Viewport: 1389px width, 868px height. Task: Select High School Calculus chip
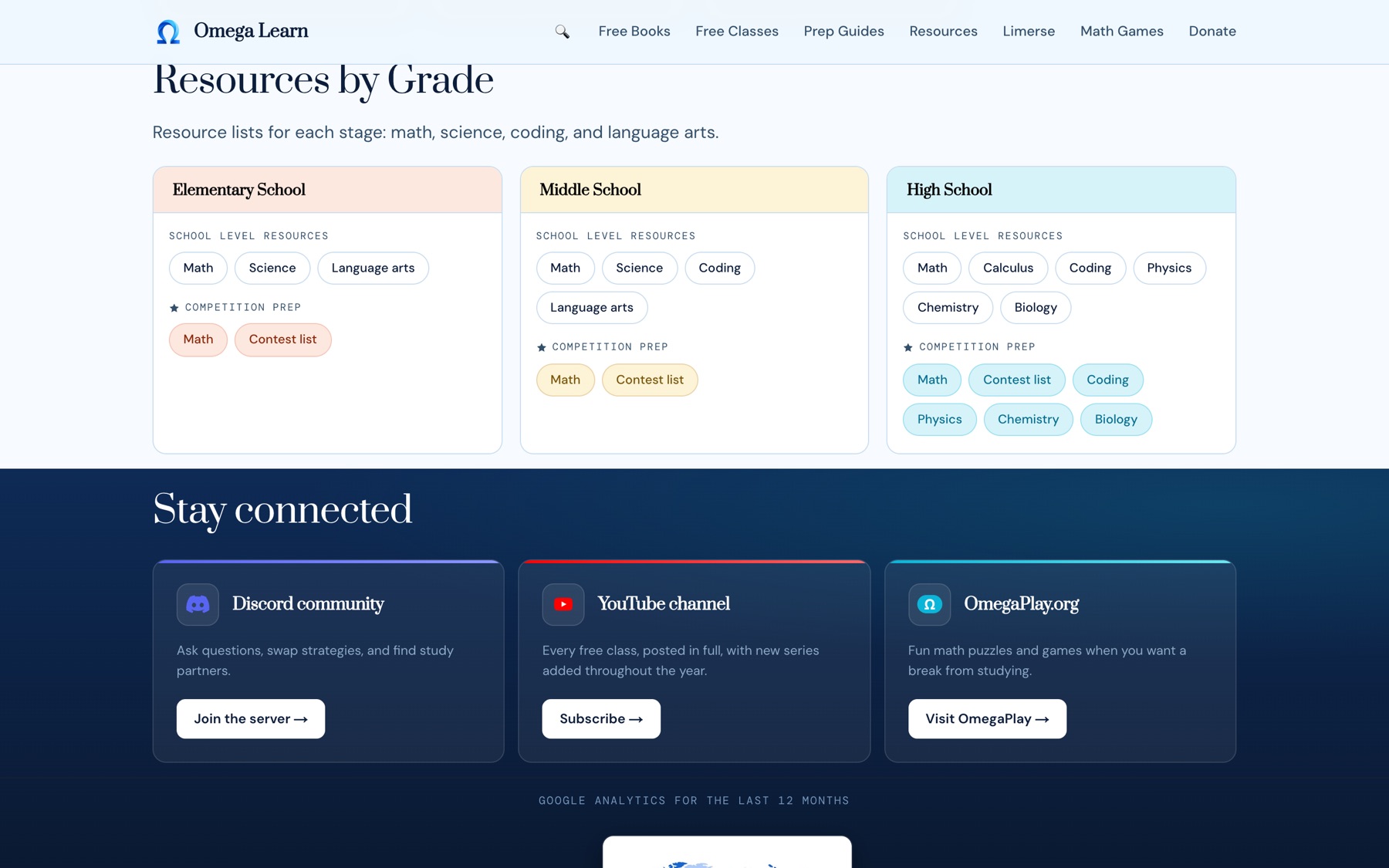(x=1008, y=268)
